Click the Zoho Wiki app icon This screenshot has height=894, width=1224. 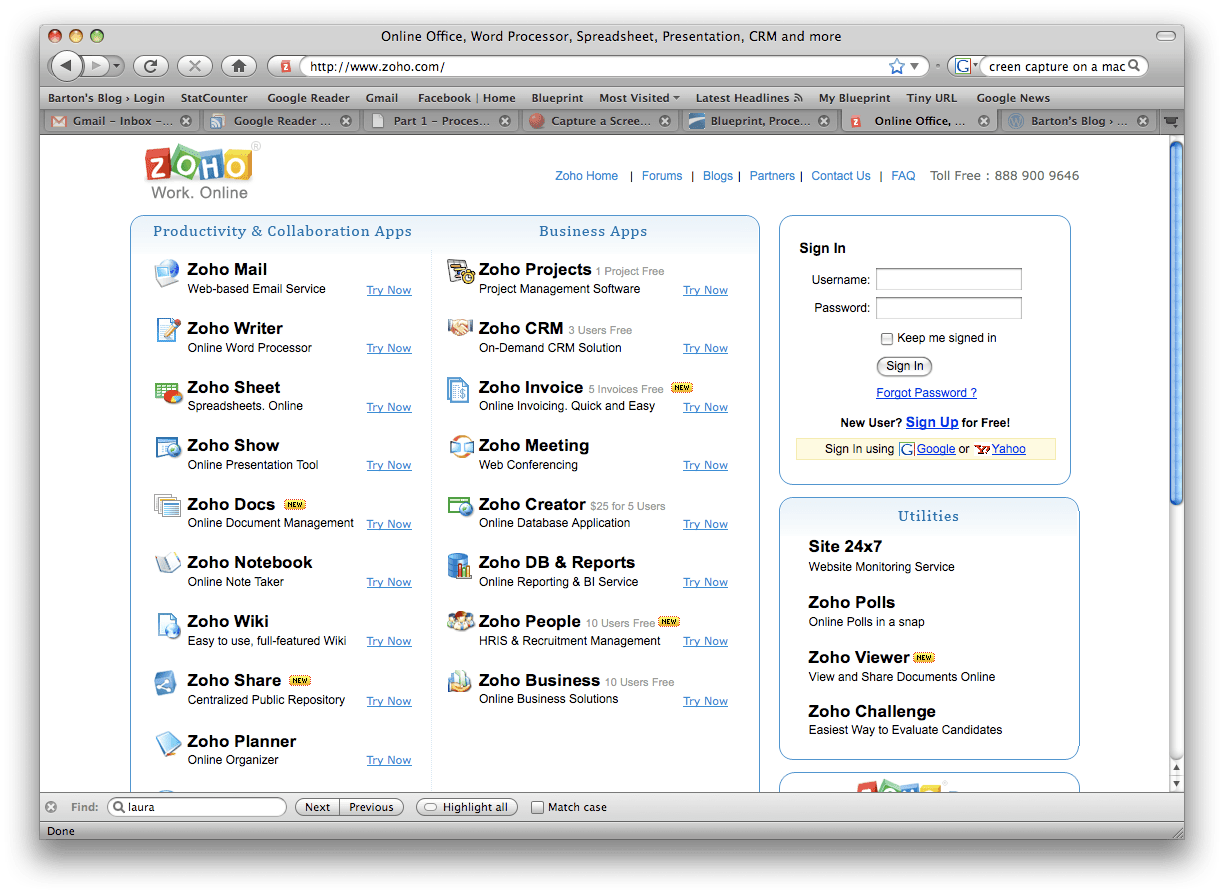[168, 625]
